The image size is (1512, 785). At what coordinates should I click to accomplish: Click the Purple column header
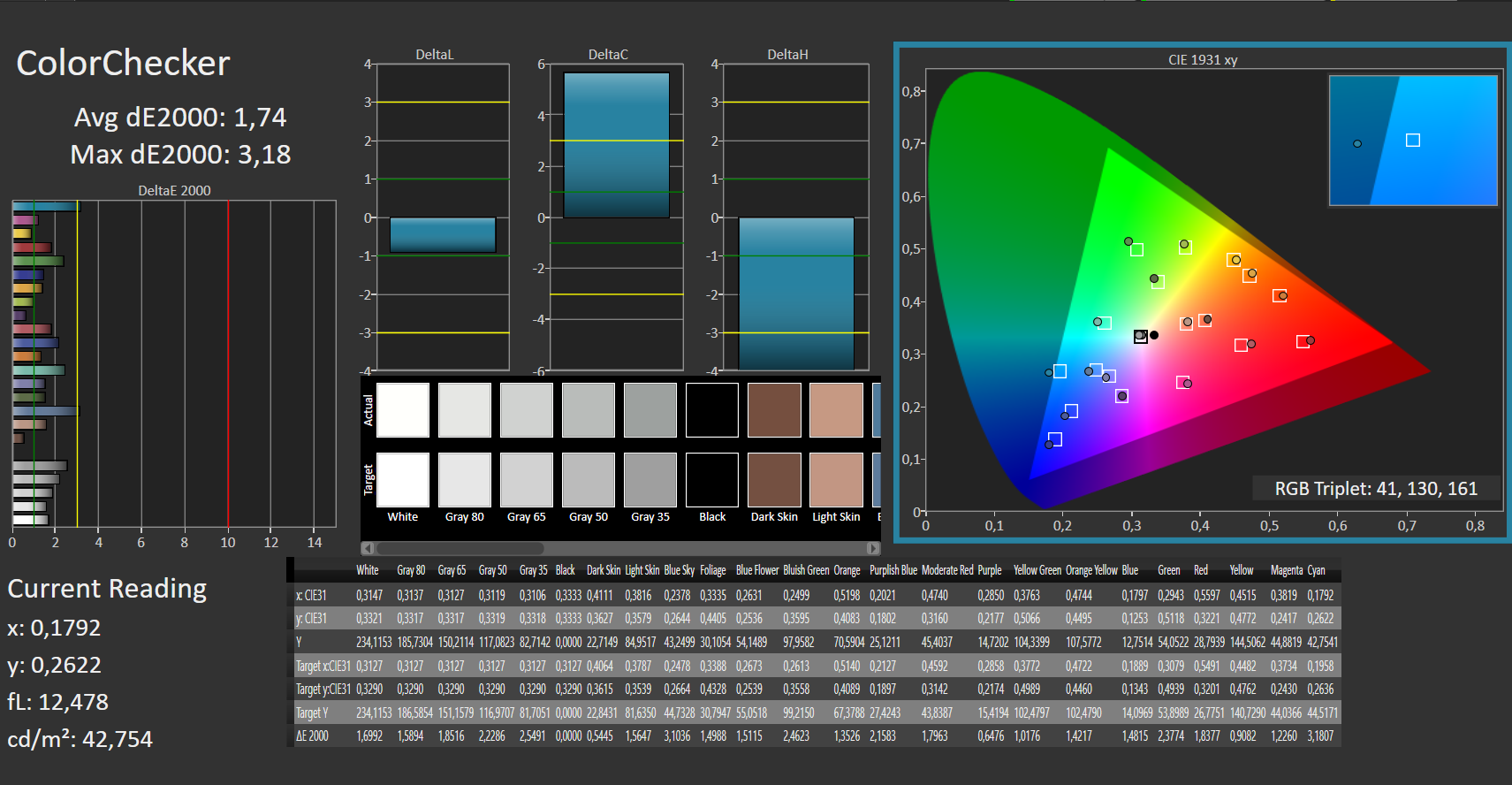tap(990, 570)
